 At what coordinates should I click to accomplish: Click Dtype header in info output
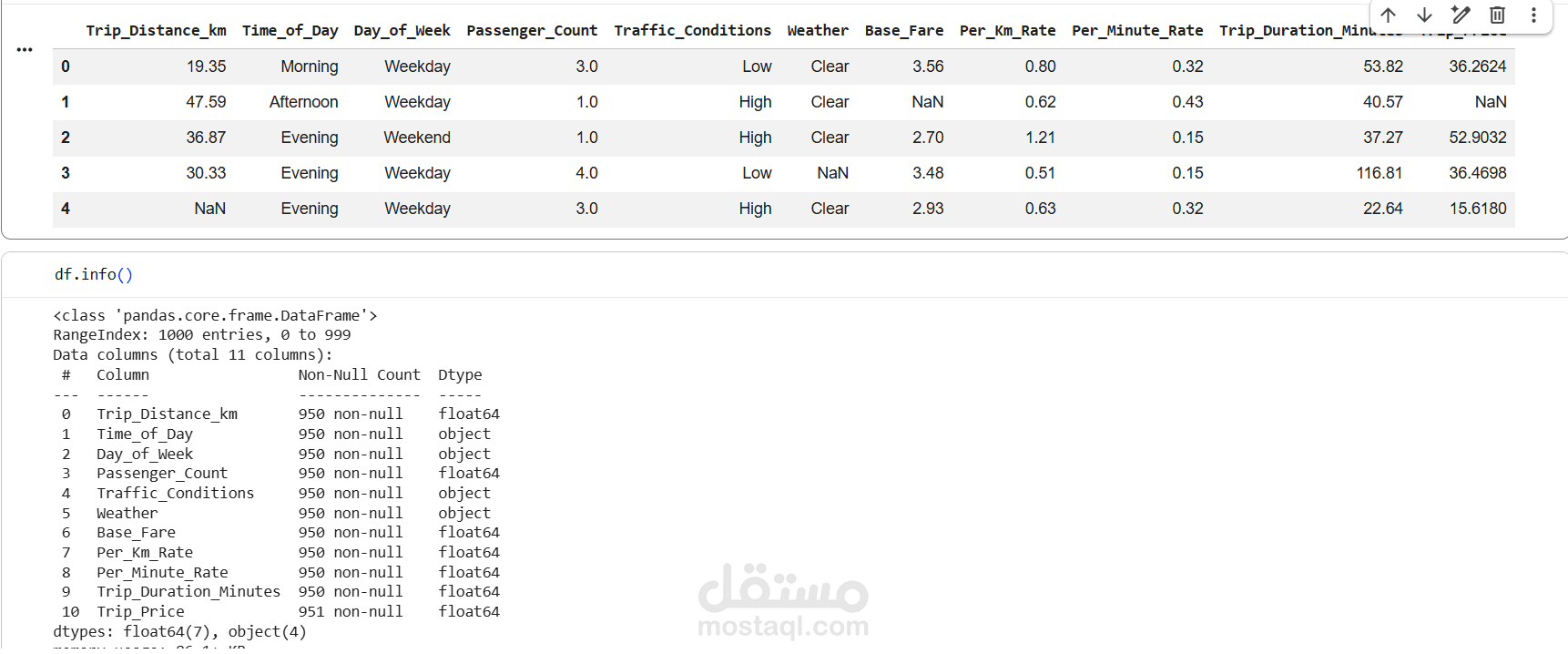click(460, 374)
